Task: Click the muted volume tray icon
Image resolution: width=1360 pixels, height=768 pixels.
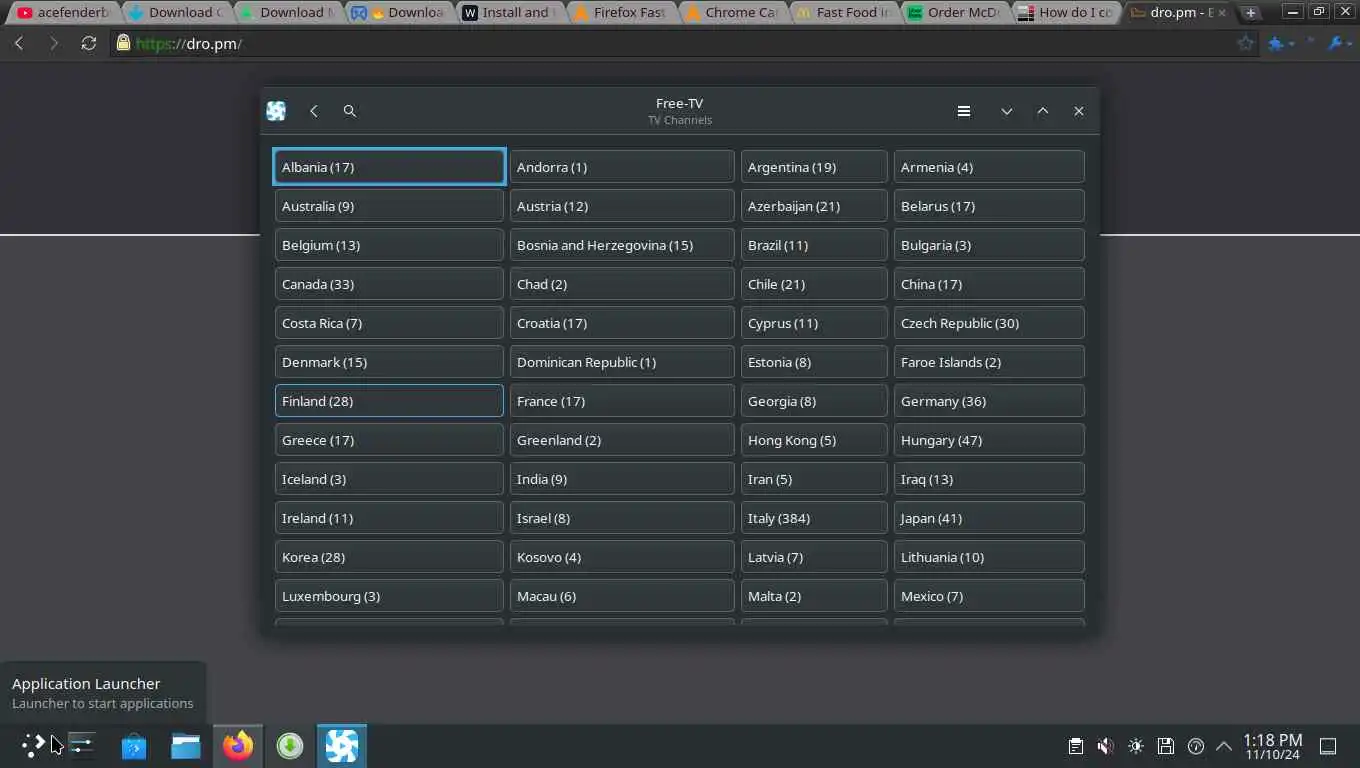Action: click(1105, 746)
